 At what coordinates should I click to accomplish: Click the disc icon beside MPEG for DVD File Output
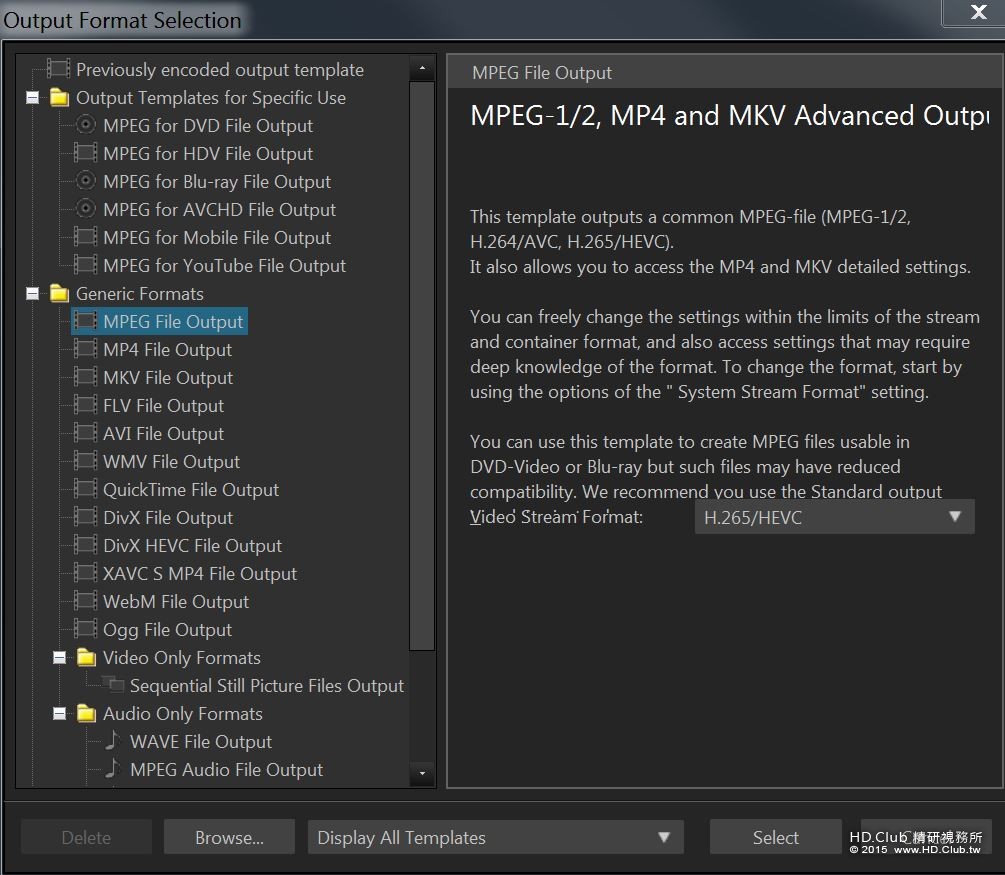click(x=85, y=124)
